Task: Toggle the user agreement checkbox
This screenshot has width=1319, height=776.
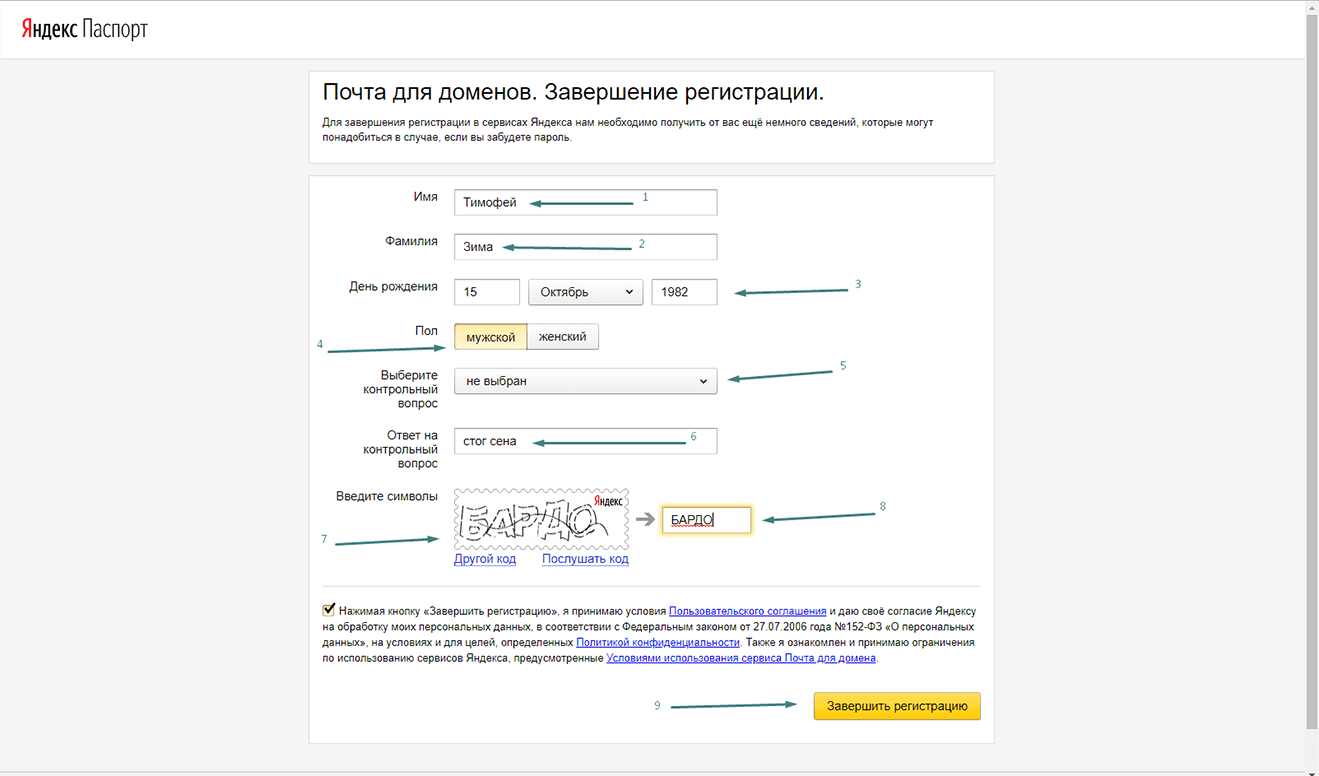Action: (x=329, y=609)
